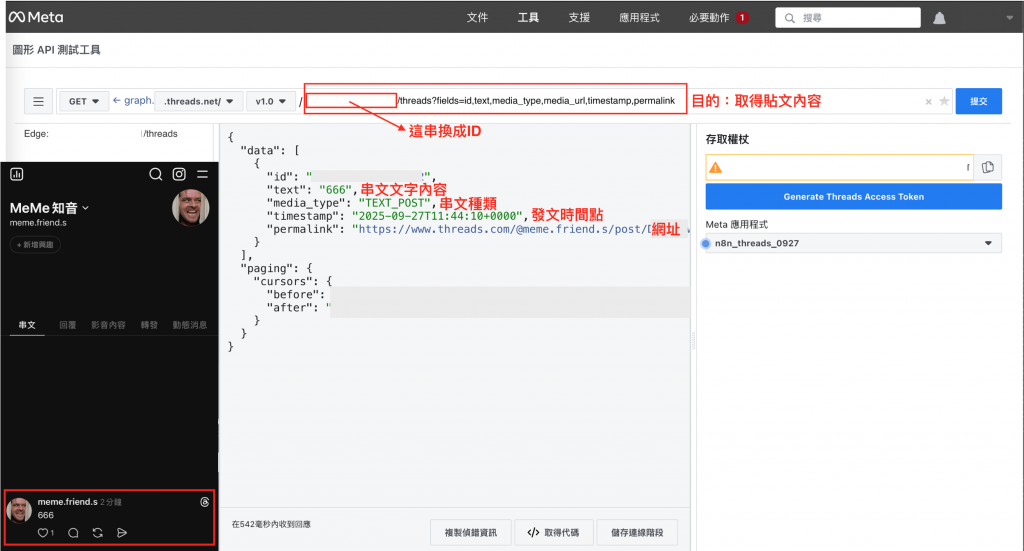1024x551 pixels.
Task: Click the 取得代碼 button
Action: click(554, 533)
